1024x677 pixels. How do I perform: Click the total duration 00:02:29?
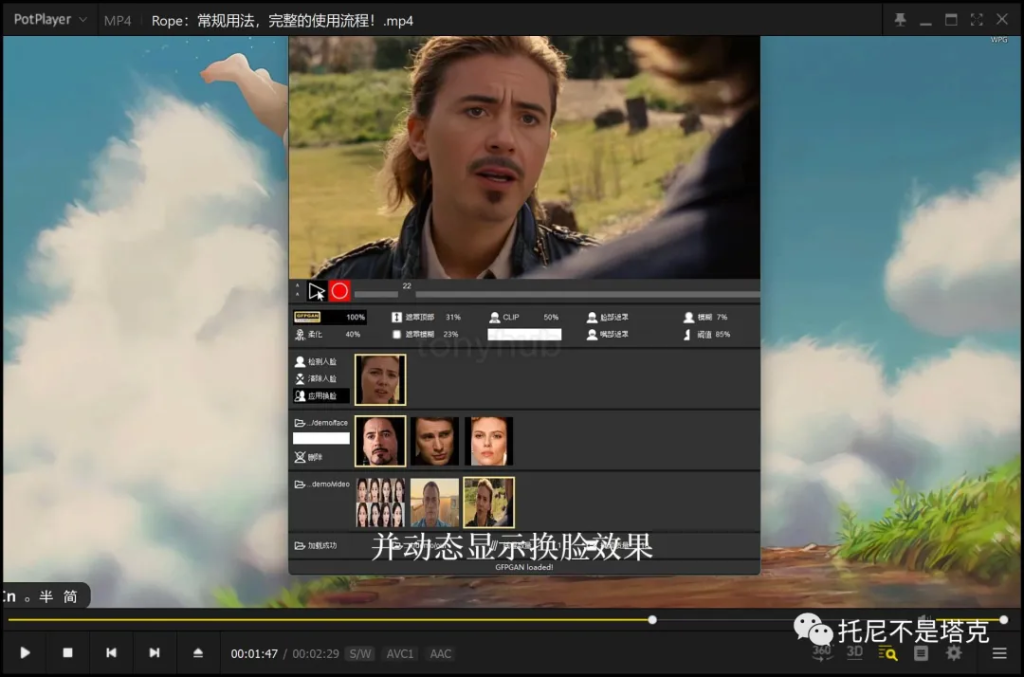[315, 653]
